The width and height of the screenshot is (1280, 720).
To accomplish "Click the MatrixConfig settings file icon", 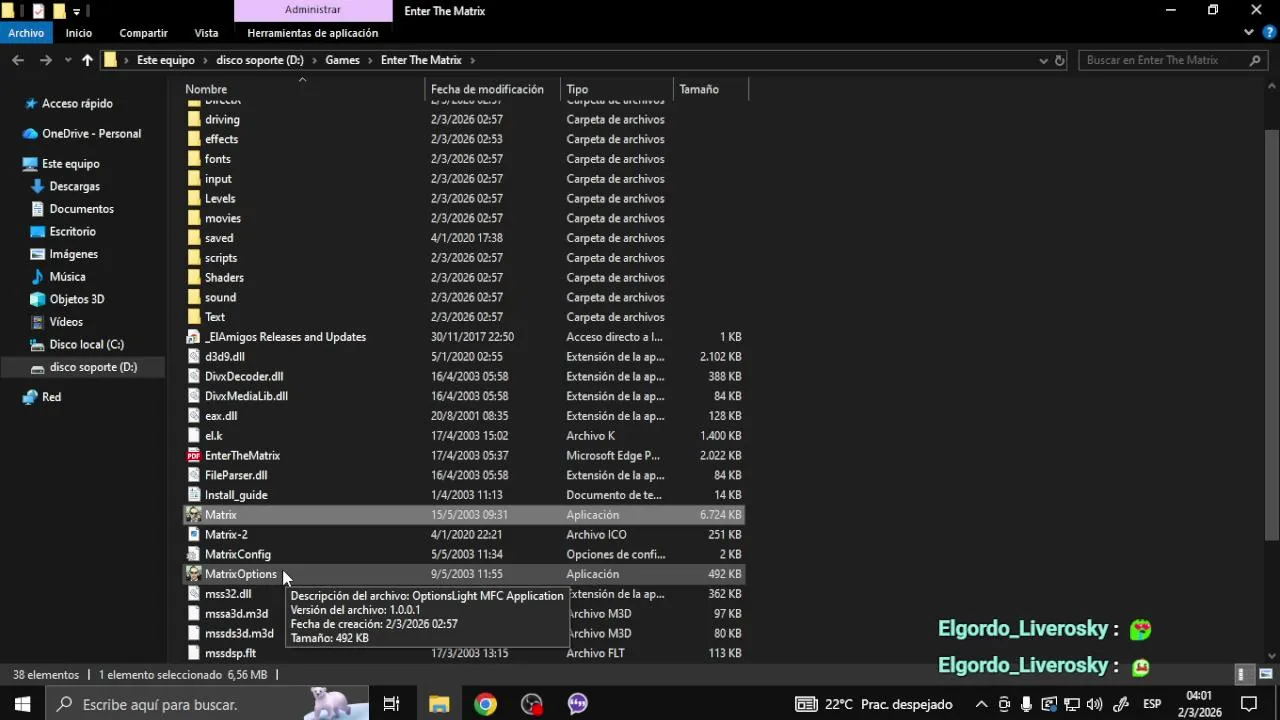I will coord(194,554).
